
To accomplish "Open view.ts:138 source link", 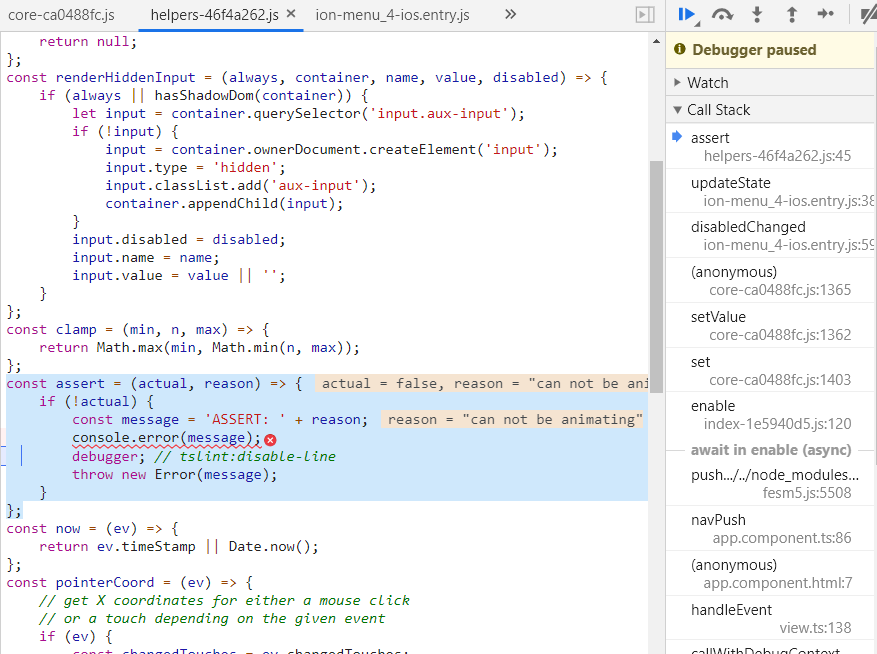I will coord(815,628).
